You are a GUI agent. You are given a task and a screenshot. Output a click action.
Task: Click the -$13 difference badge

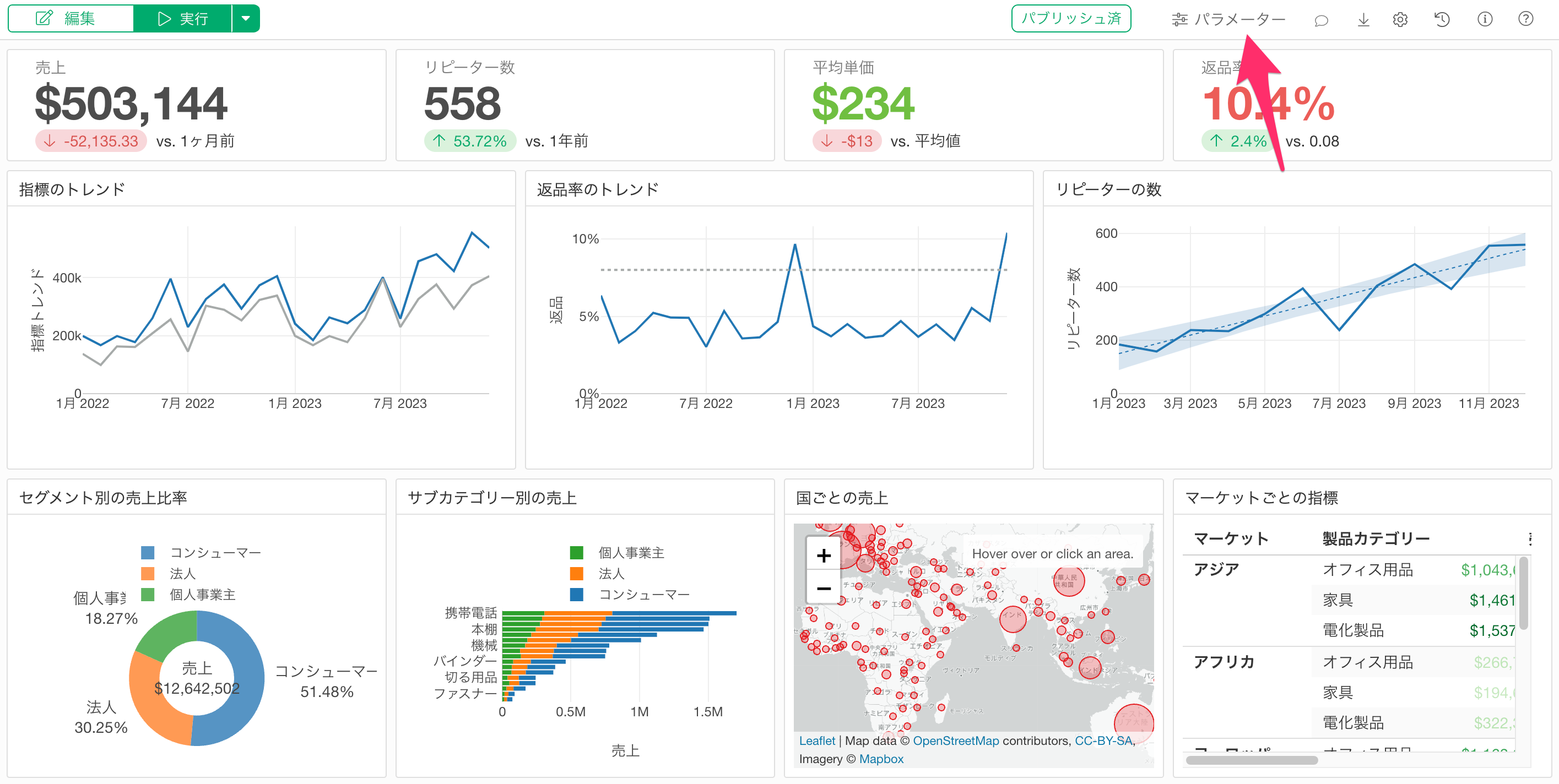pyautogui.click(x=847, y=141)
